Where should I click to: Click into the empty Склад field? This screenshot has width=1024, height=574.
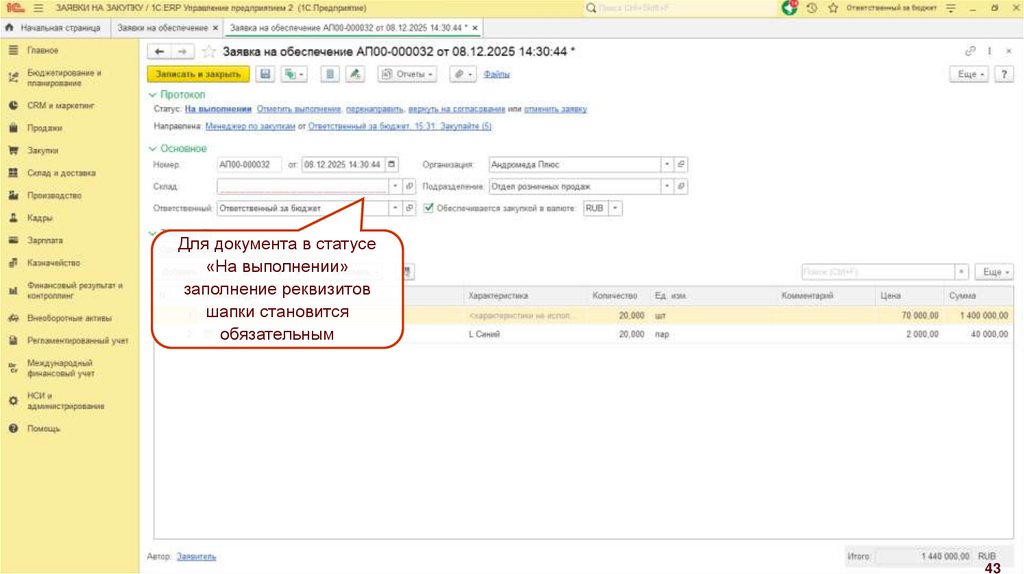(x=302, y=187)
